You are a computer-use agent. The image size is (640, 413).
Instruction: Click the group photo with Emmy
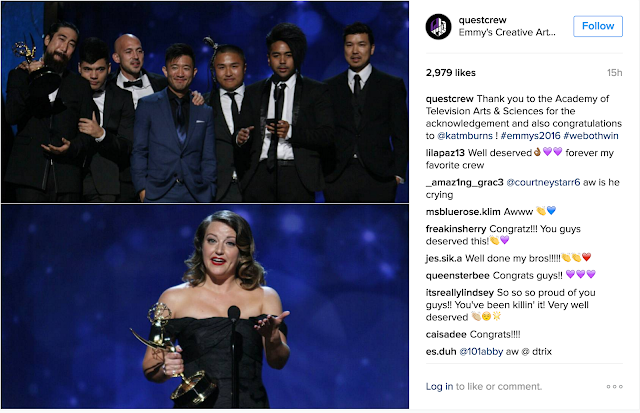coord(205,102)
